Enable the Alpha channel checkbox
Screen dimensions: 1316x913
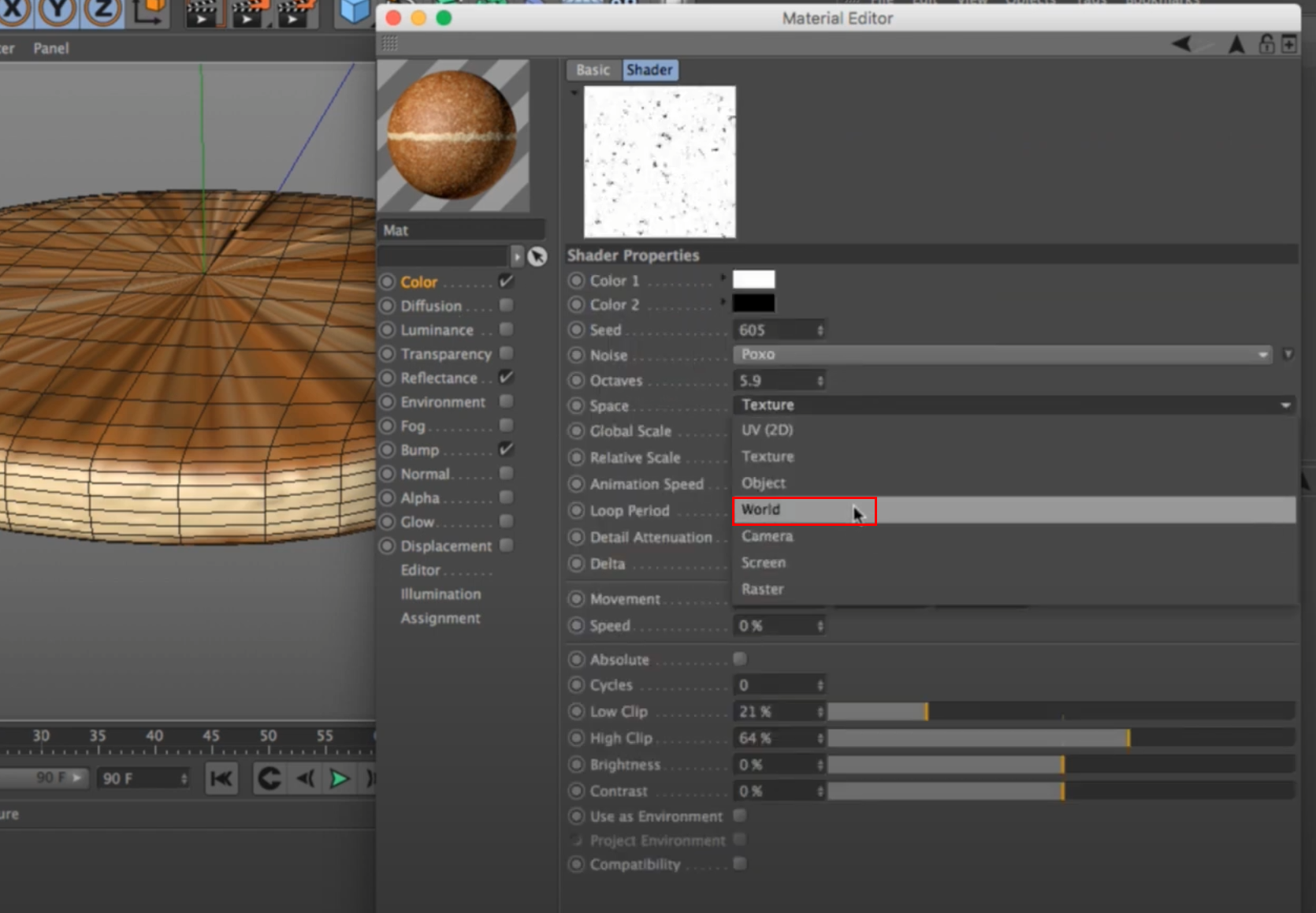pos(506,497)
